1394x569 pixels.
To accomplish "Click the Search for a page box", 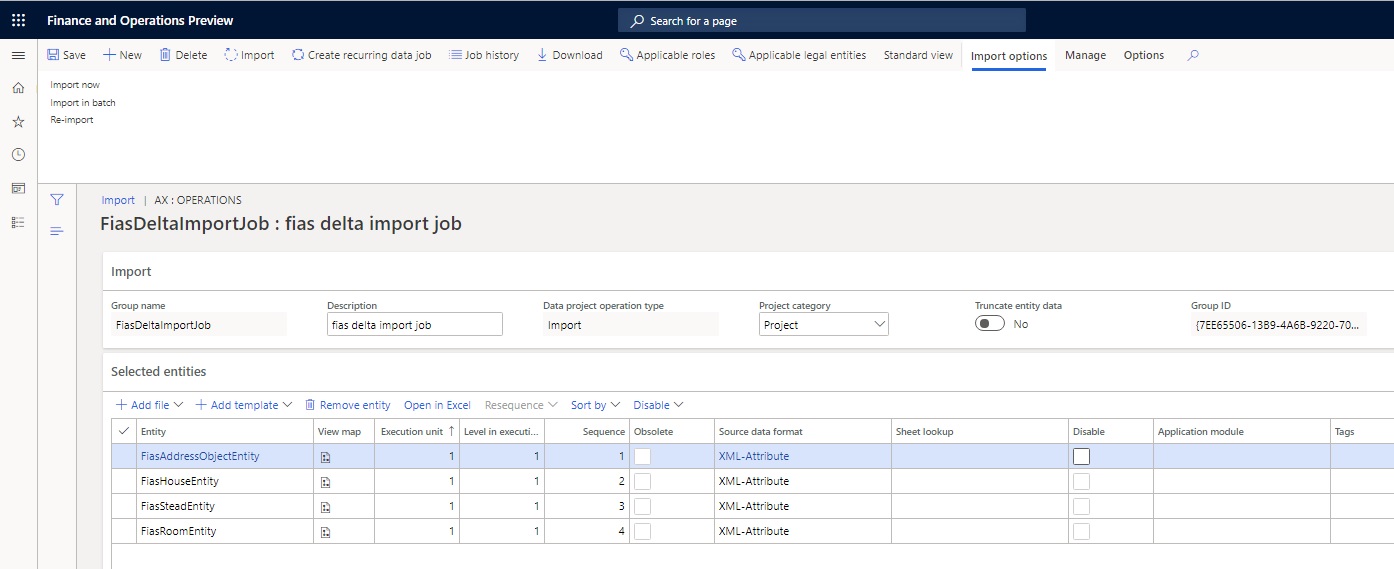I will pyautogui.click(x=822, y=20).
